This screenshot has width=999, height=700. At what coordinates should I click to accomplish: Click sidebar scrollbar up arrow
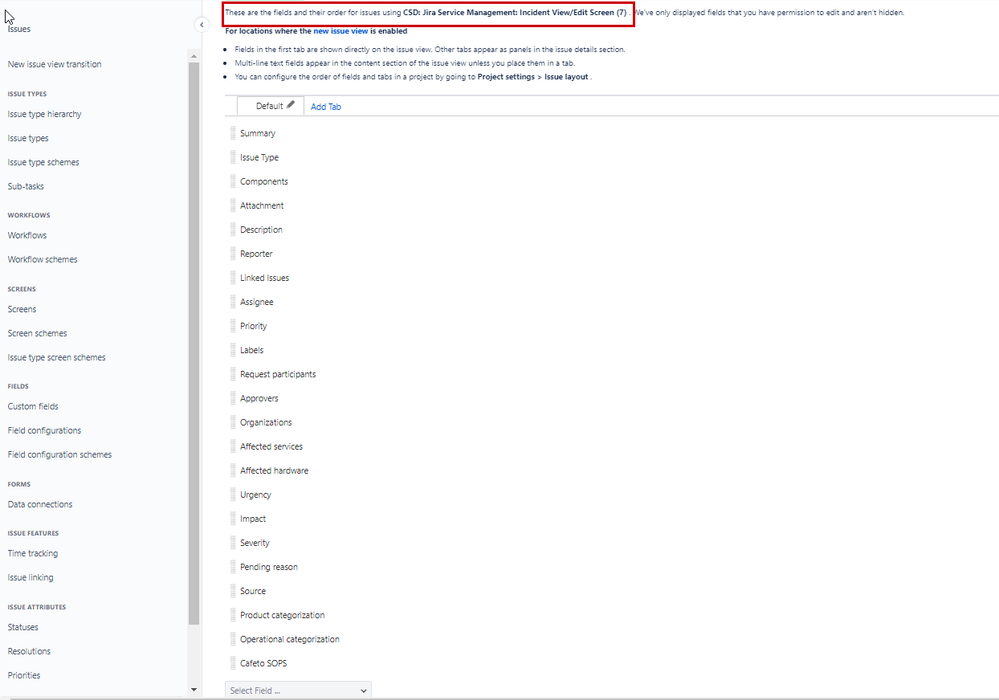[194, 57]
